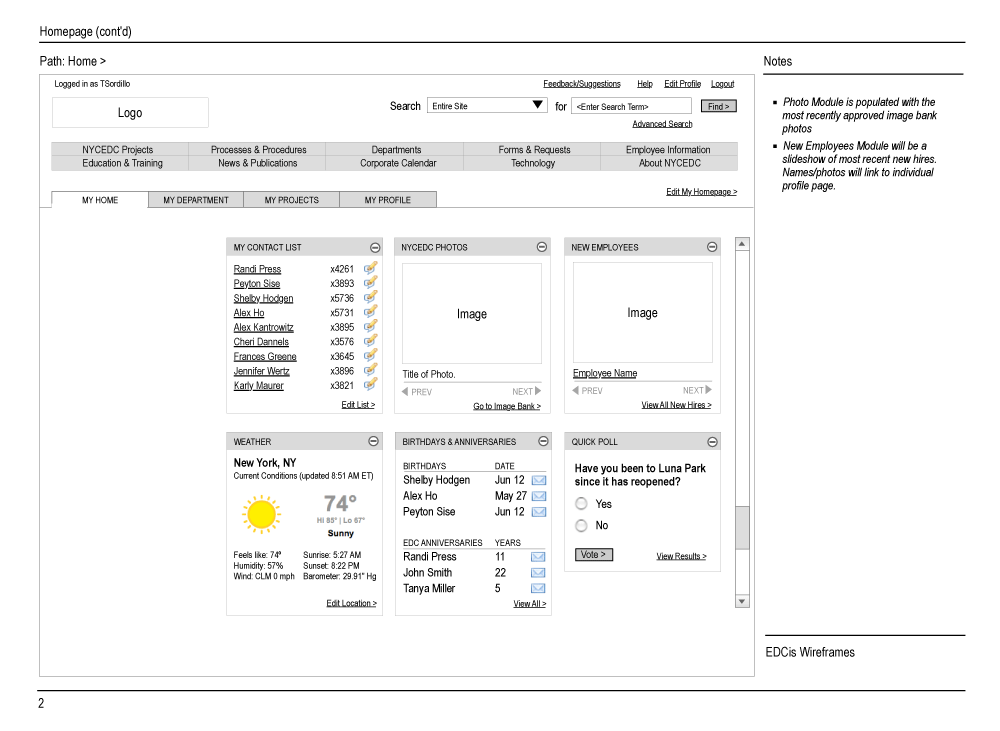Screen dimensions: 1000x731
Task: Click the down arrow on the right scrollbar
Action: click(742, 600)
